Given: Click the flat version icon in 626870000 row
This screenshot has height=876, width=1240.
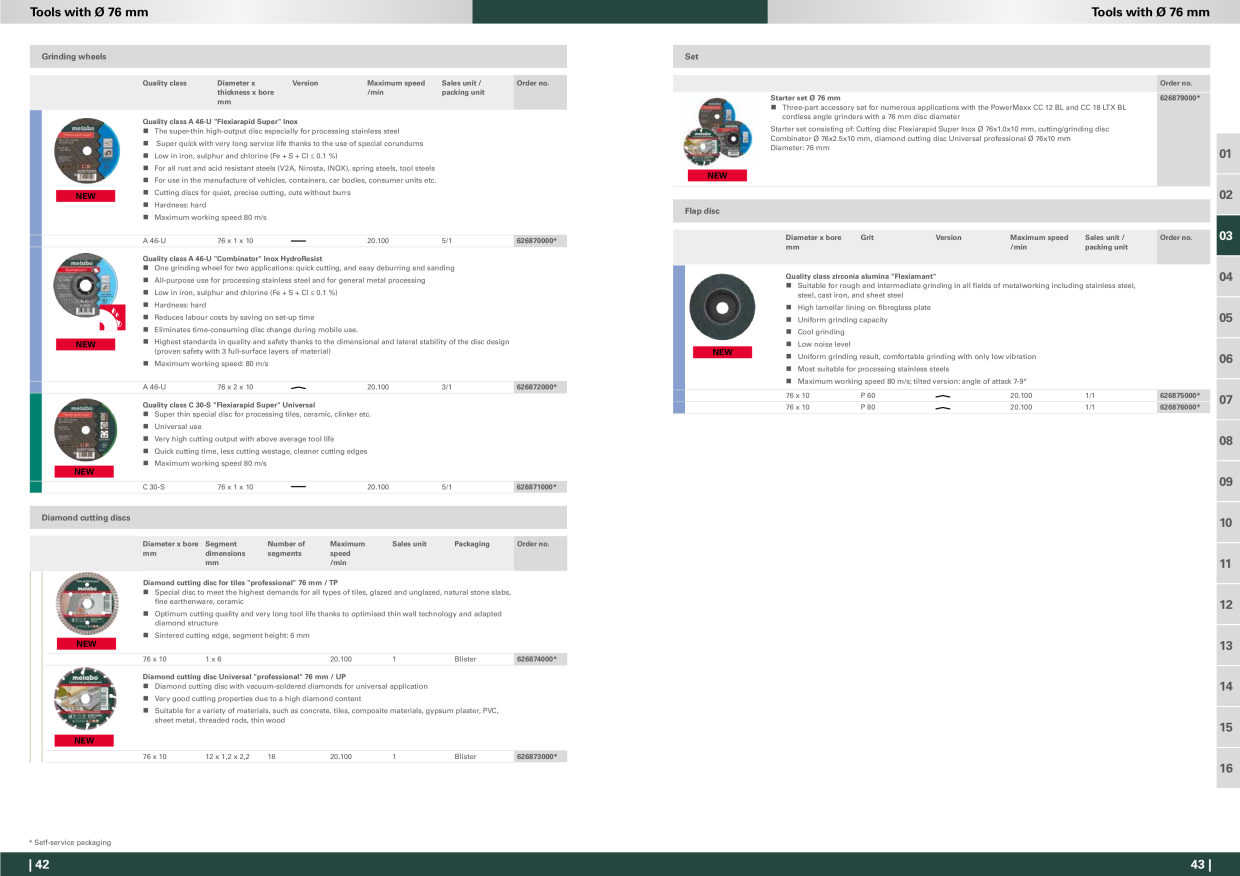Looking at the screenshot, I should click(298, 241).
